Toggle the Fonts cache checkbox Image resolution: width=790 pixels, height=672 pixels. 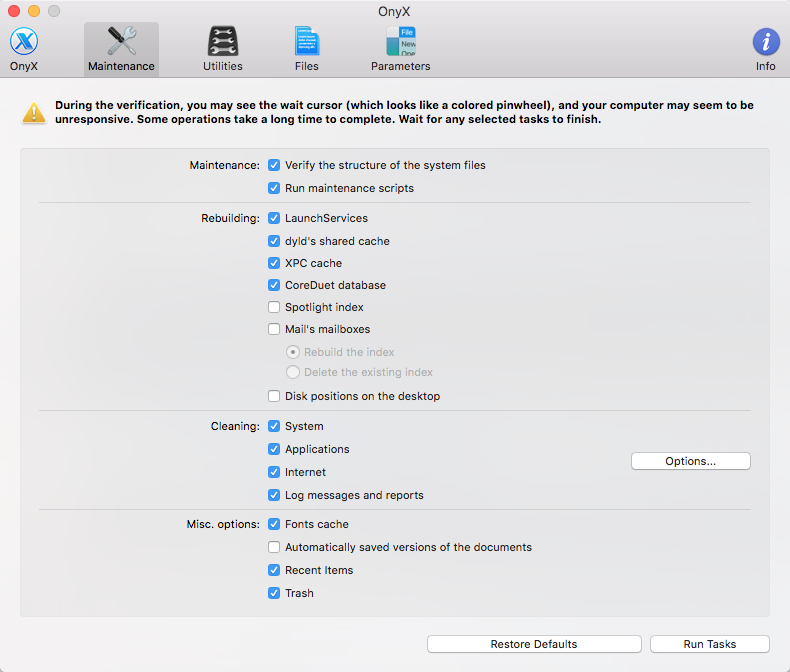[274, 524]
